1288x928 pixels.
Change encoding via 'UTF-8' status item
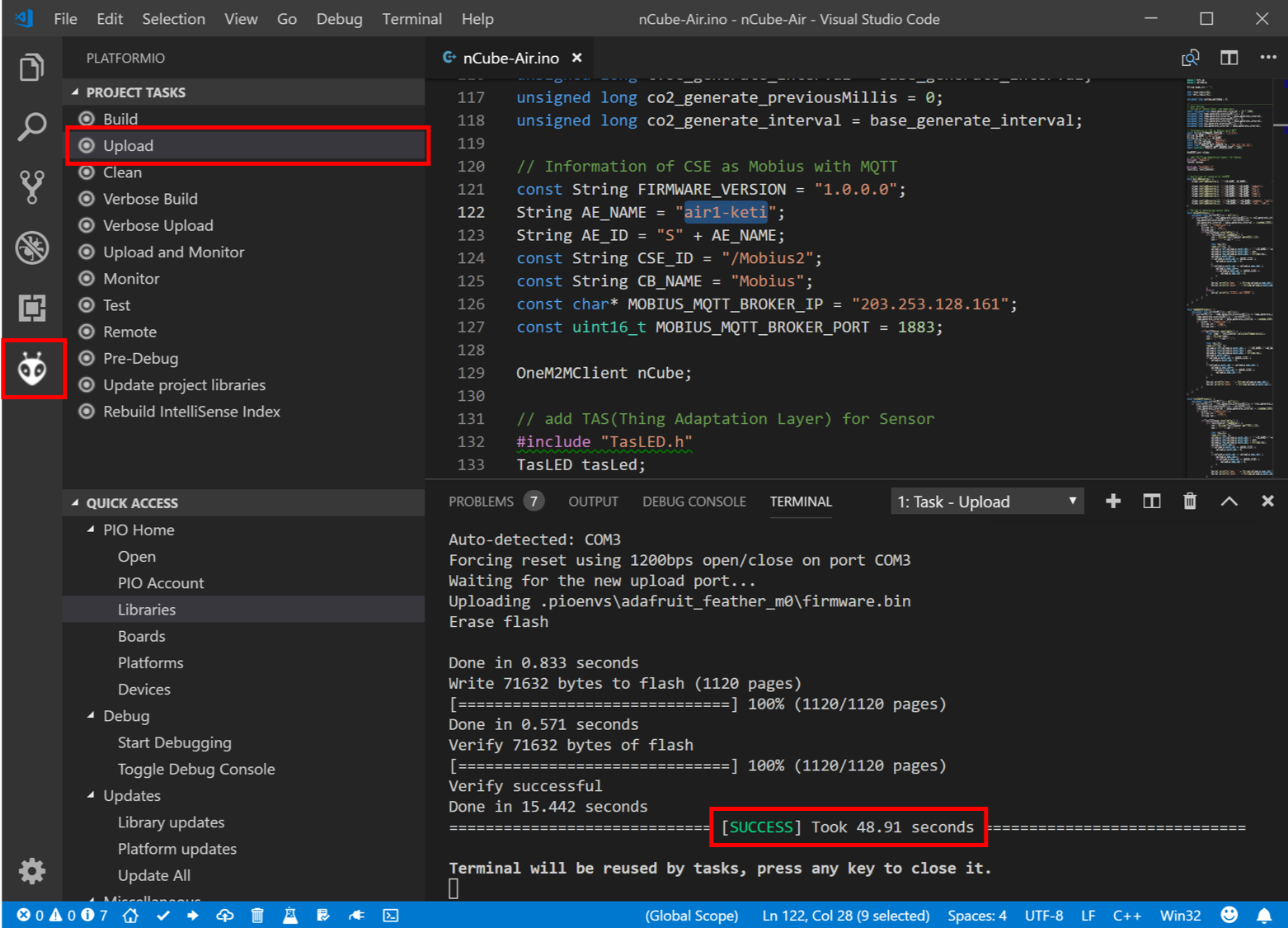coord(1044,915)
